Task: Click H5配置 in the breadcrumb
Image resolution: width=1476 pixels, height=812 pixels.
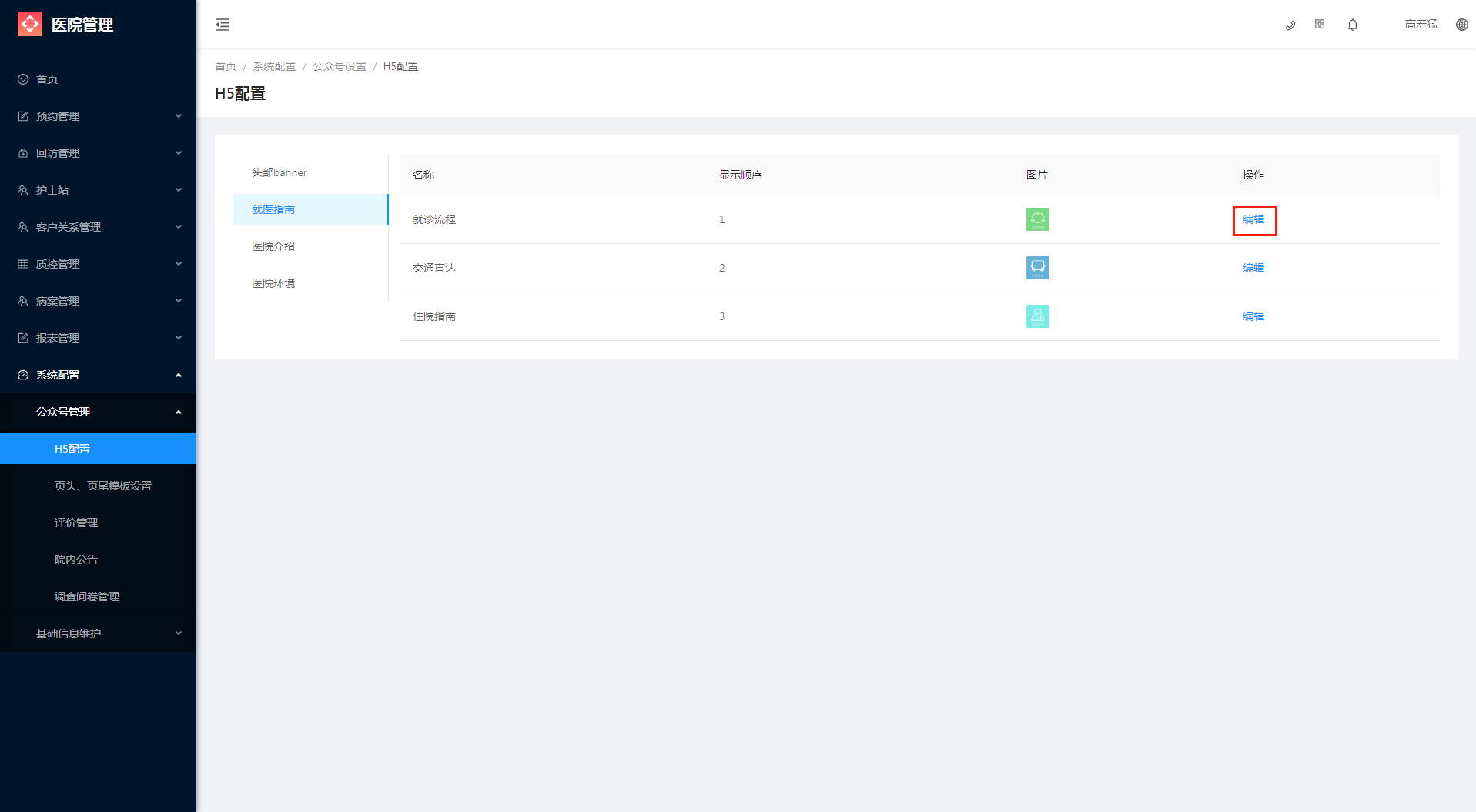Action: tap(400, 66)
